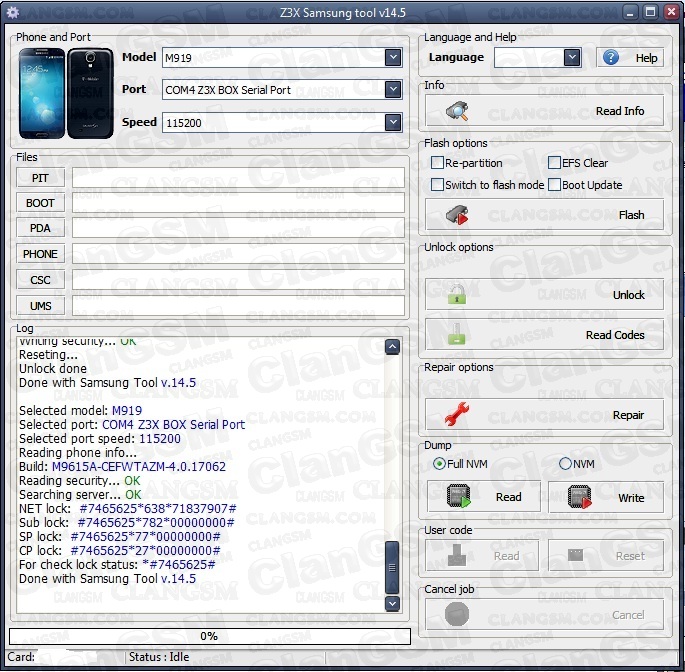685x672 pixels.
Task: Click the 'Unlock done' log line
Action: (53, 369)
